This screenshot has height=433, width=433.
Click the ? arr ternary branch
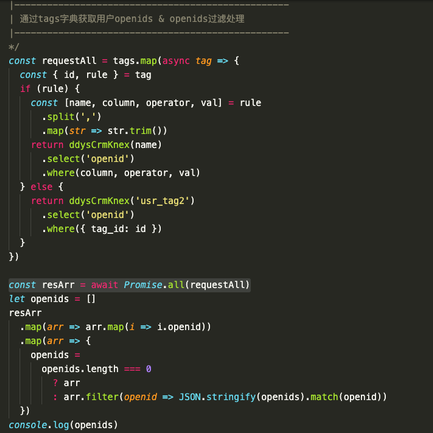tap(66, 383)
